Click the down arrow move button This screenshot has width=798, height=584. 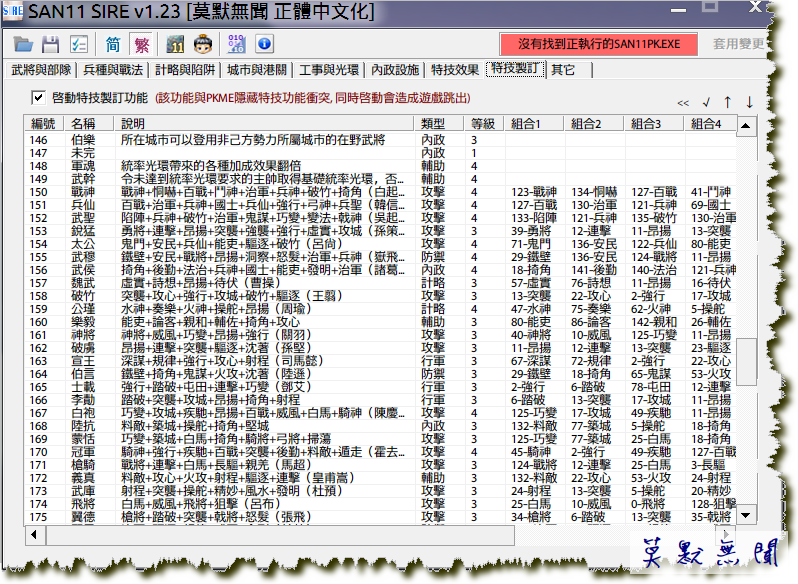pos(749,102)
